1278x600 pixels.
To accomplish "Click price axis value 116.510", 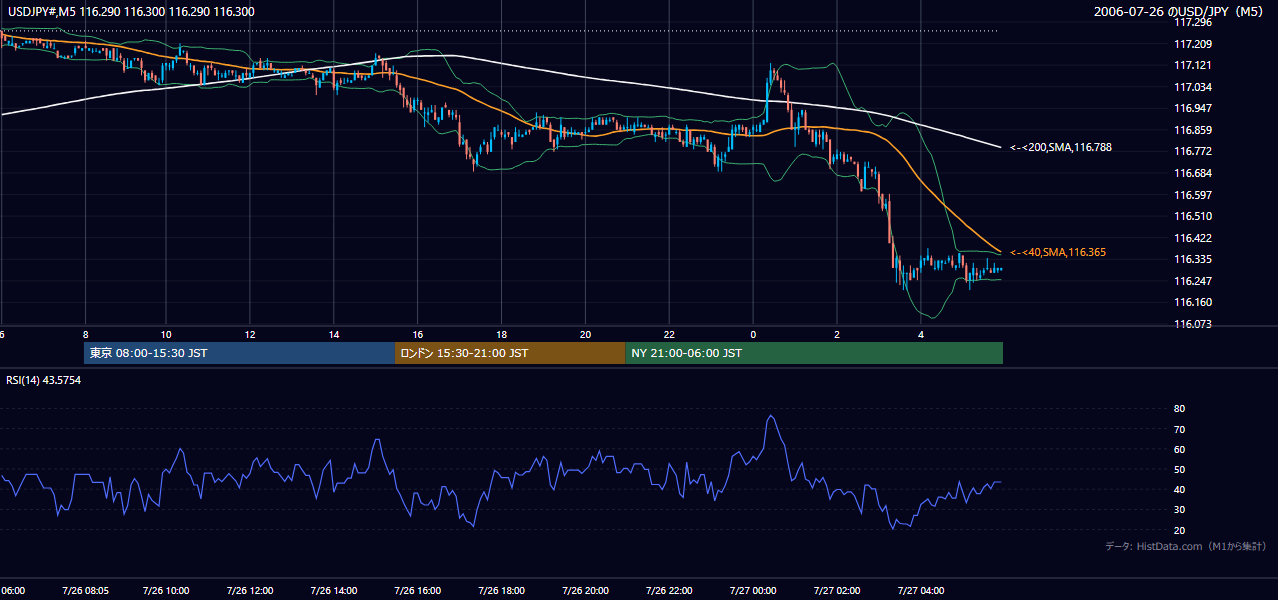I will pos(1194,216).
